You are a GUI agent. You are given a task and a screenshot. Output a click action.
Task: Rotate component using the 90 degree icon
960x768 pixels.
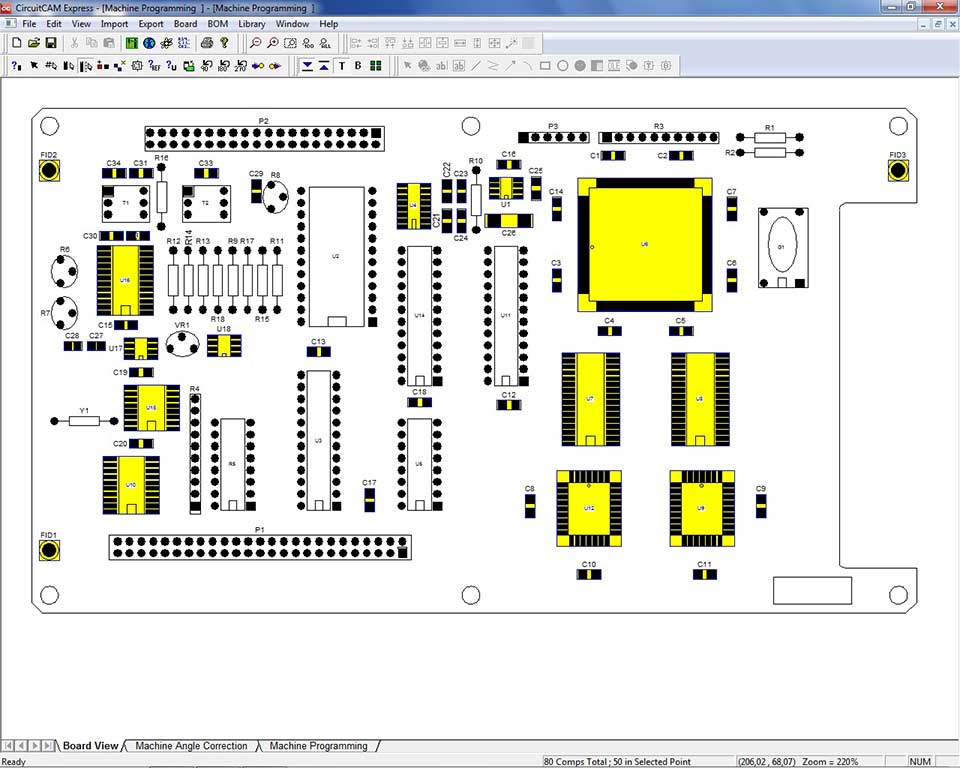point(206,66)
